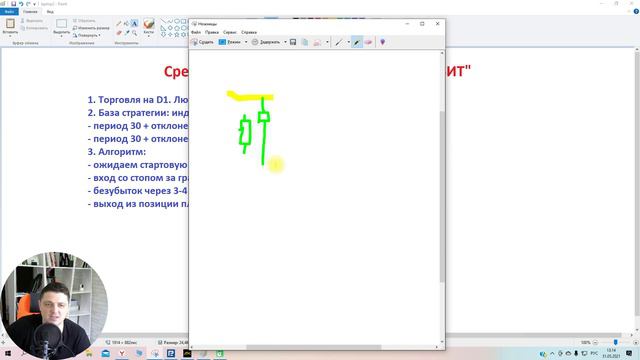This screenshot has width=640, height=360.
Task: Select the Color picker tool in Paint
Action: pos(127,33)
